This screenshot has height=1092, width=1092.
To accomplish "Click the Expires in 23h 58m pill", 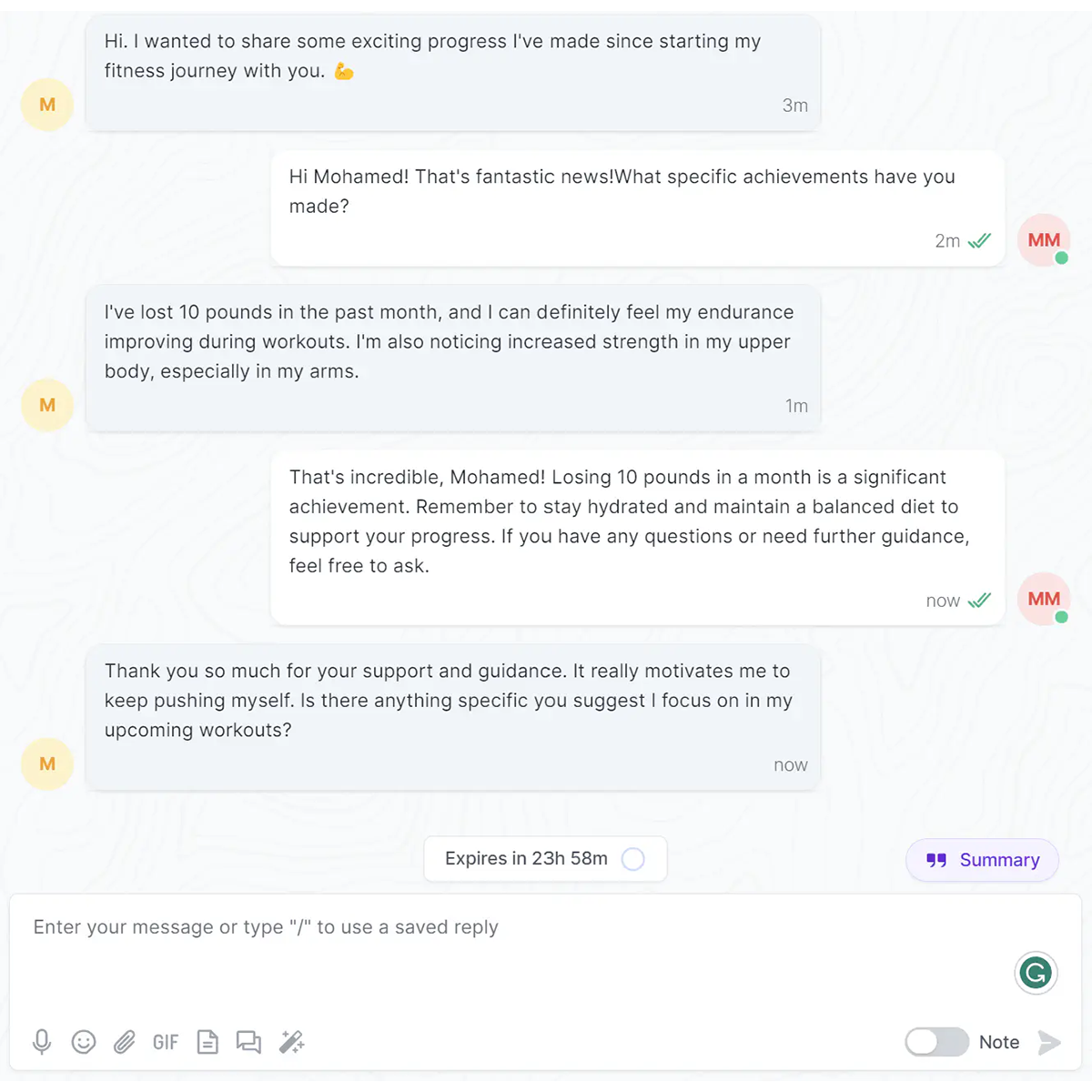I will point(545,859).
